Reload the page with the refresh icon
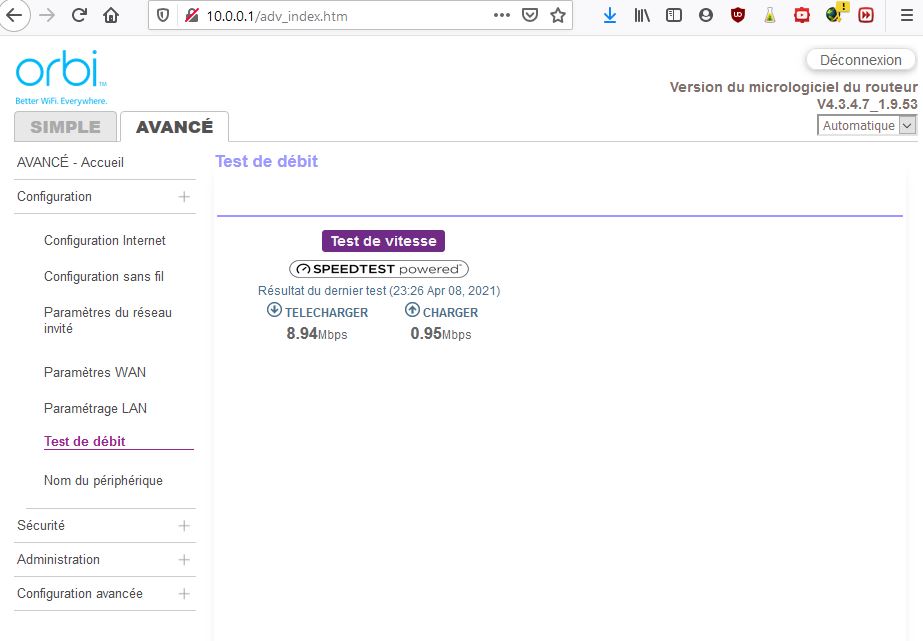The image size is (923, 641). click(79, 16)
